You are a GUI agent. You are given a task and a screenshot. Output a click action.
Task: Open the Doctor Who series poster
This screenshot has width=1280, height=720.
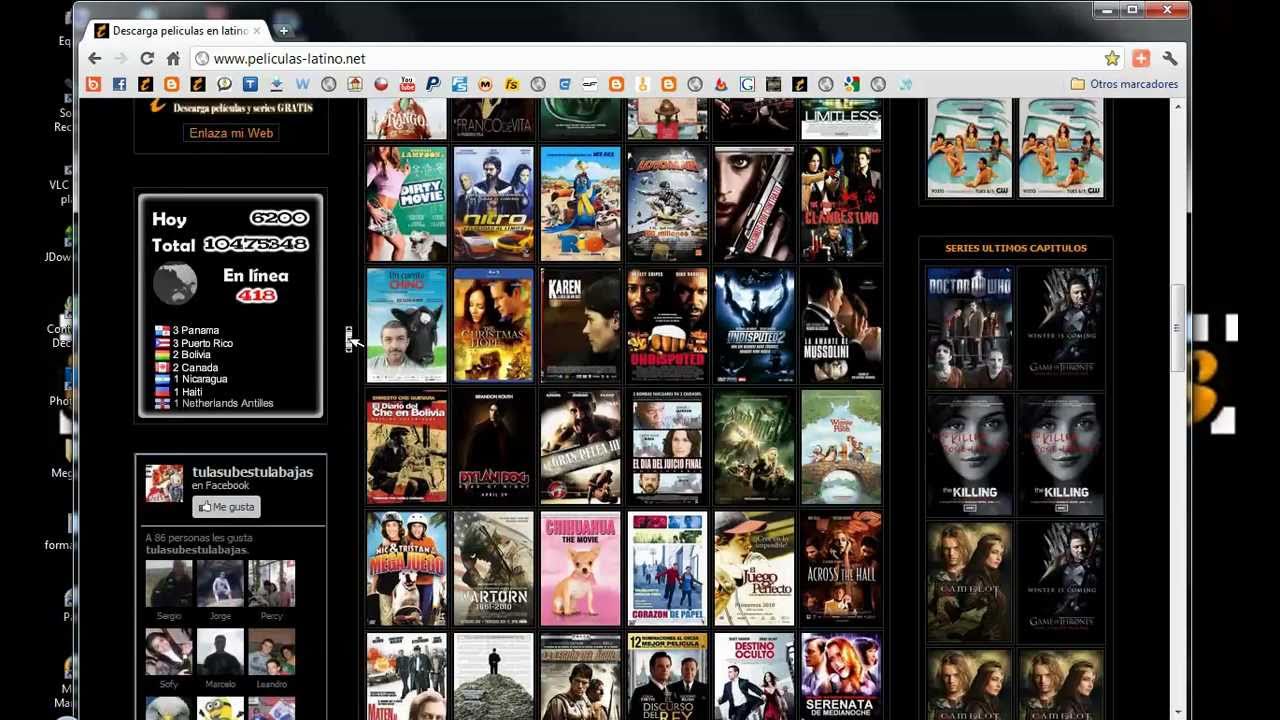(969, 326)
